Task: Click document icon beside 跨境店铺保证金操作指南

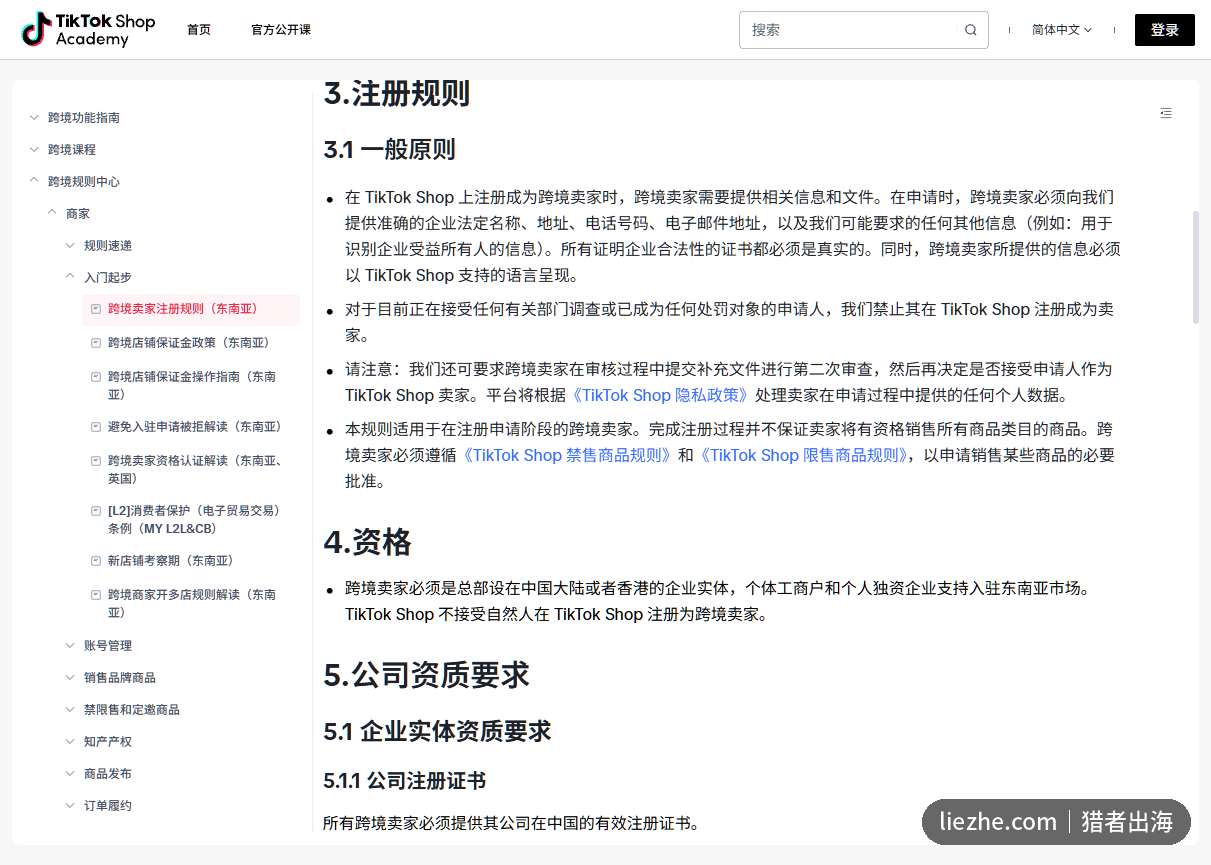Action: [x=96, y=377]
